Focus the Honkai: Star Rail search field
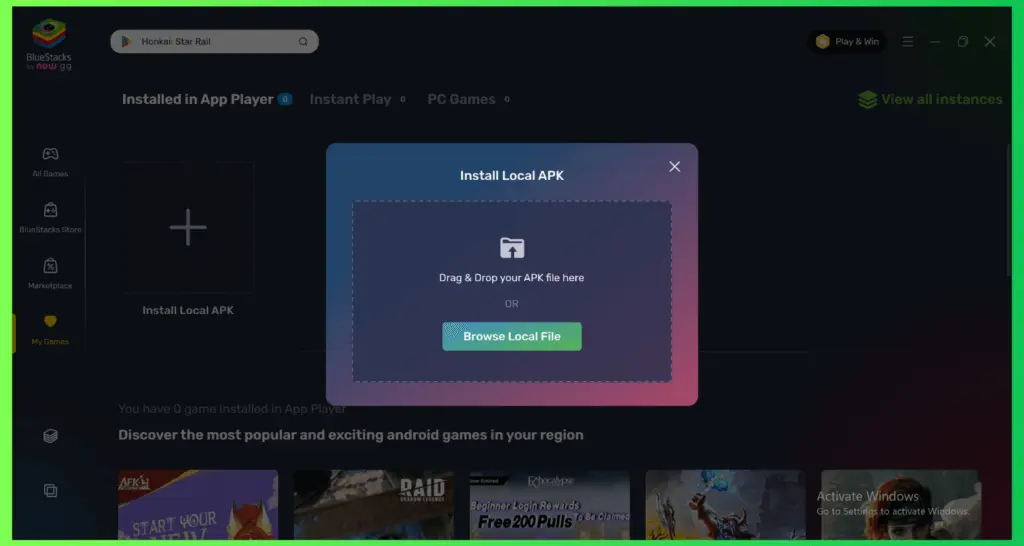The image size is (1024, 546). (x=214, y=41)
